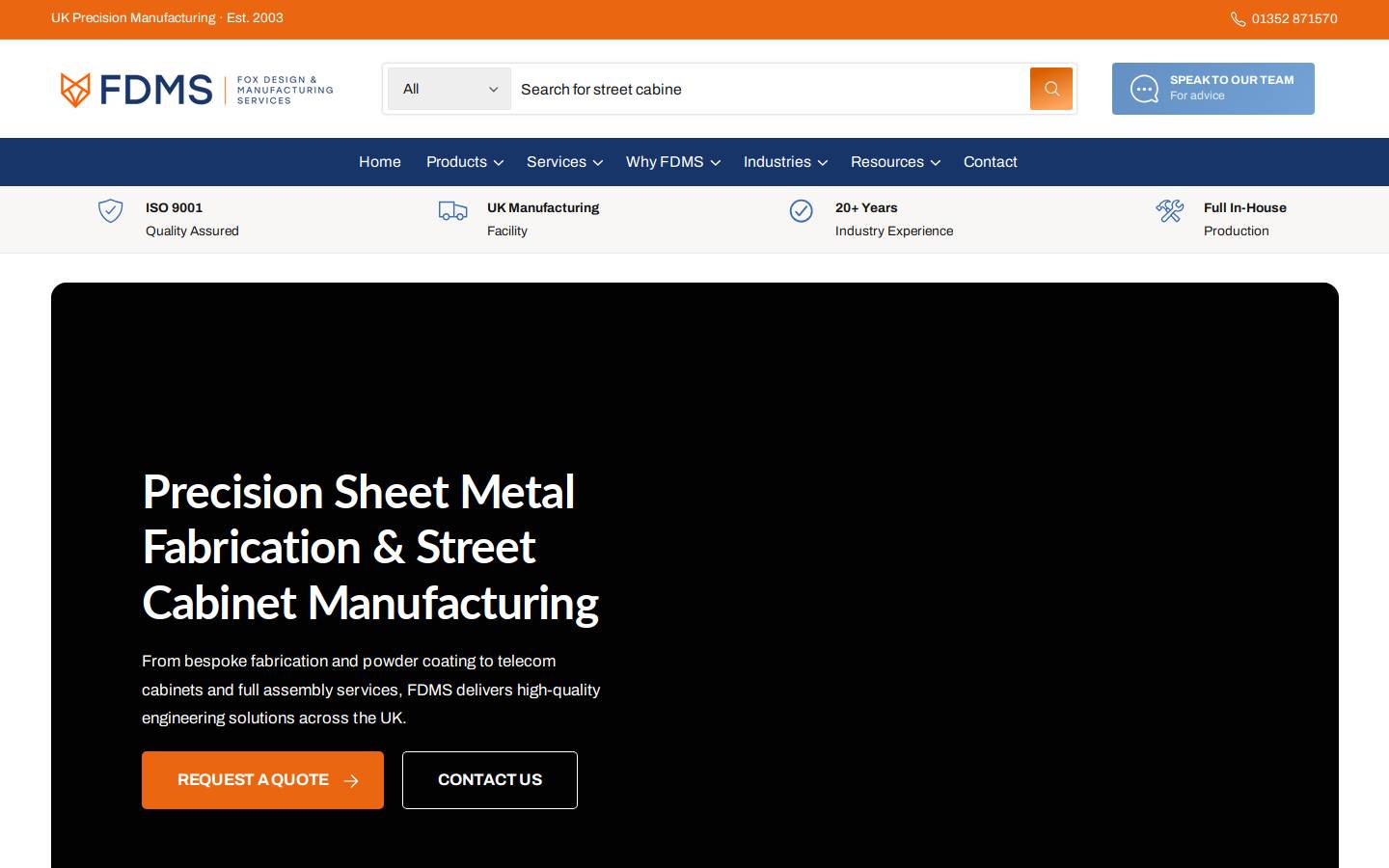The image size is (1389, 868).
Task: Open the All category dropdown in search
Action: (449, 89)
